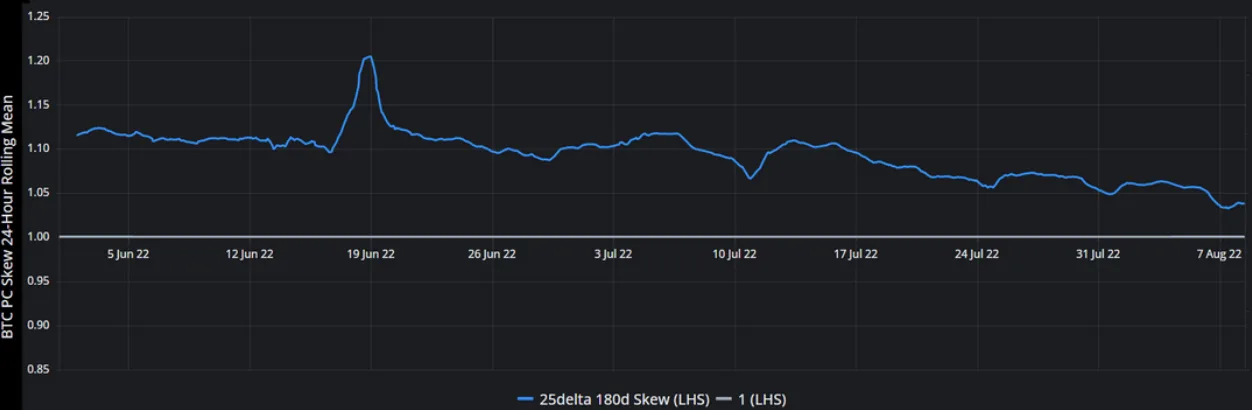Viewport: 1252px width, 410px height.
Task: Click the 10 Jul 22 x-axis label
Action: (734, 254)
